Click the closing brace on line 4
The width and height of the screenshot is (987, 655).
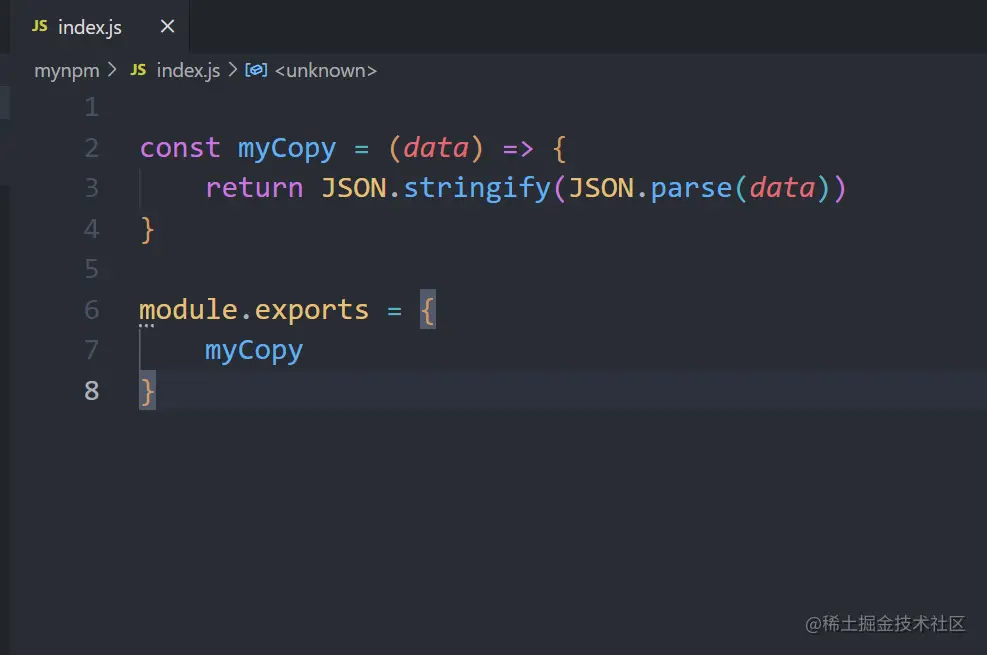[147, 230]
